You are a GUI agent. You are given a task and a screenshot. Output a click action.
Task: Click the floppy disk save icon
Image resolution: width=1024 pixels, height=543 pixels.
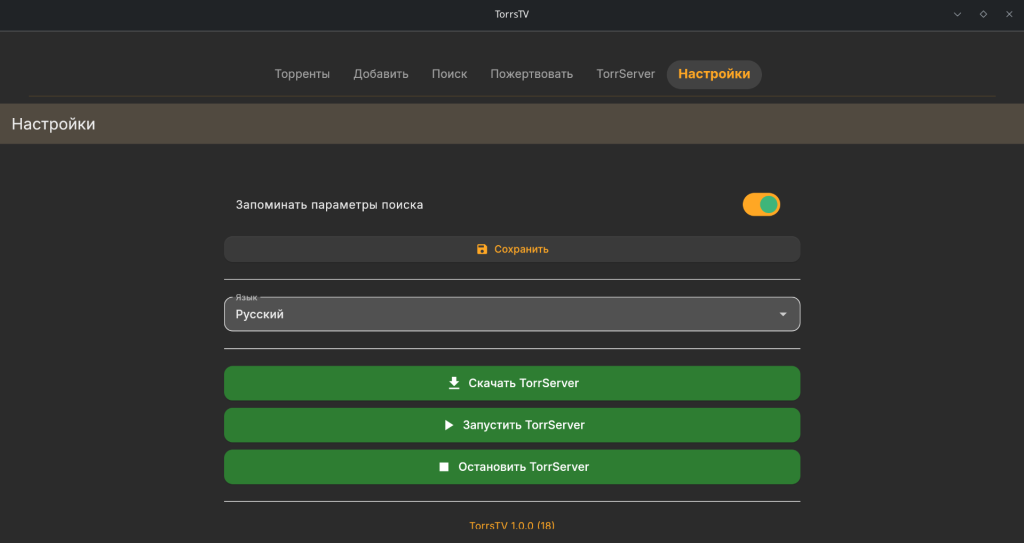(x=482, y=249)
